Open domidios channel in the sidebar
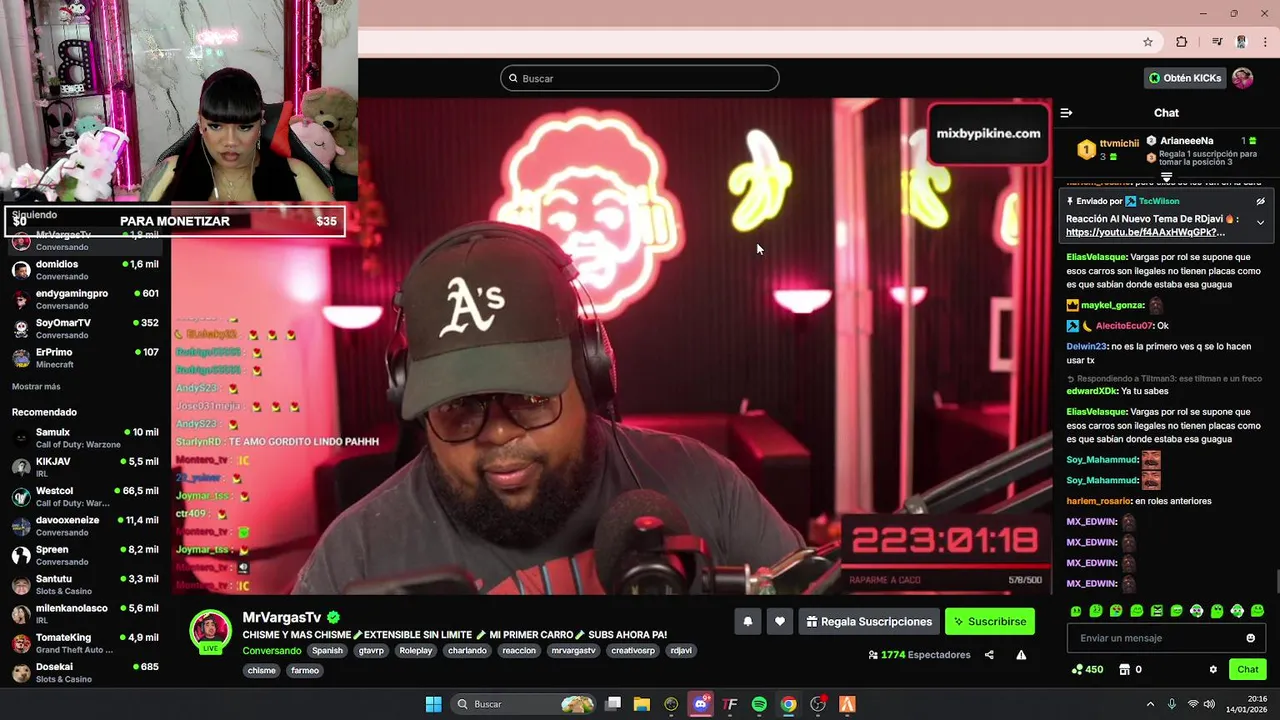1280x720 pixels. pos(85,270)
